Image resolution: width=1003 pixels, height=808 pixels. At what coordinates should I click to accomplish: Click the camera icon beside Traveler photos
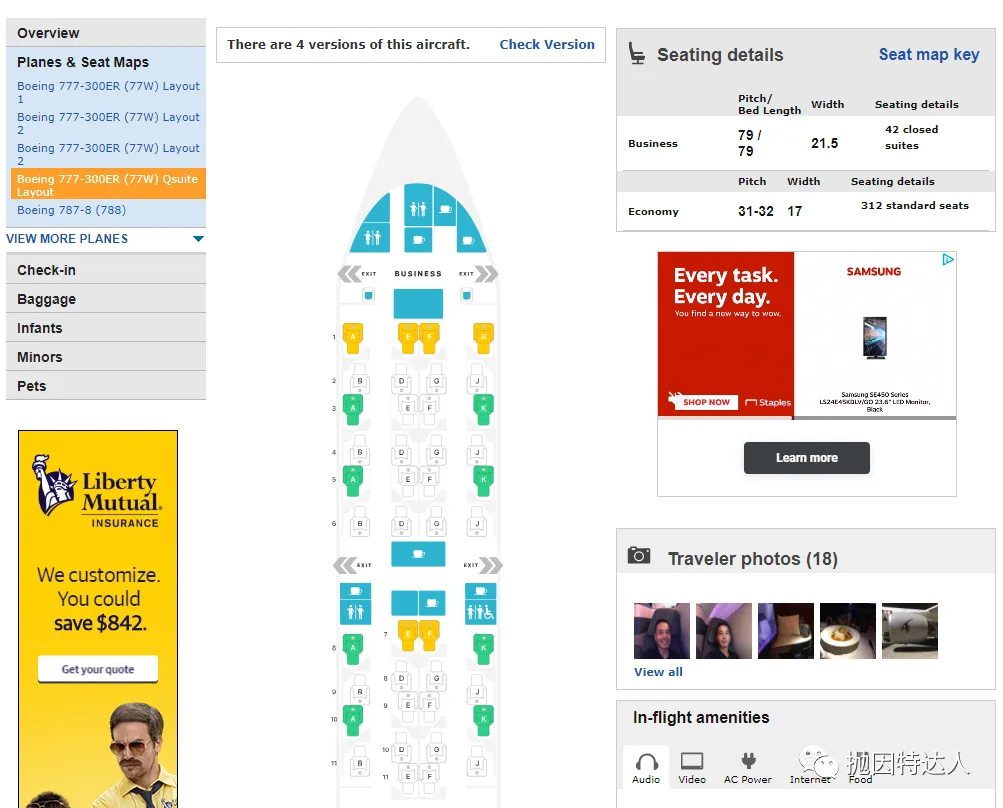coord(639,556)
